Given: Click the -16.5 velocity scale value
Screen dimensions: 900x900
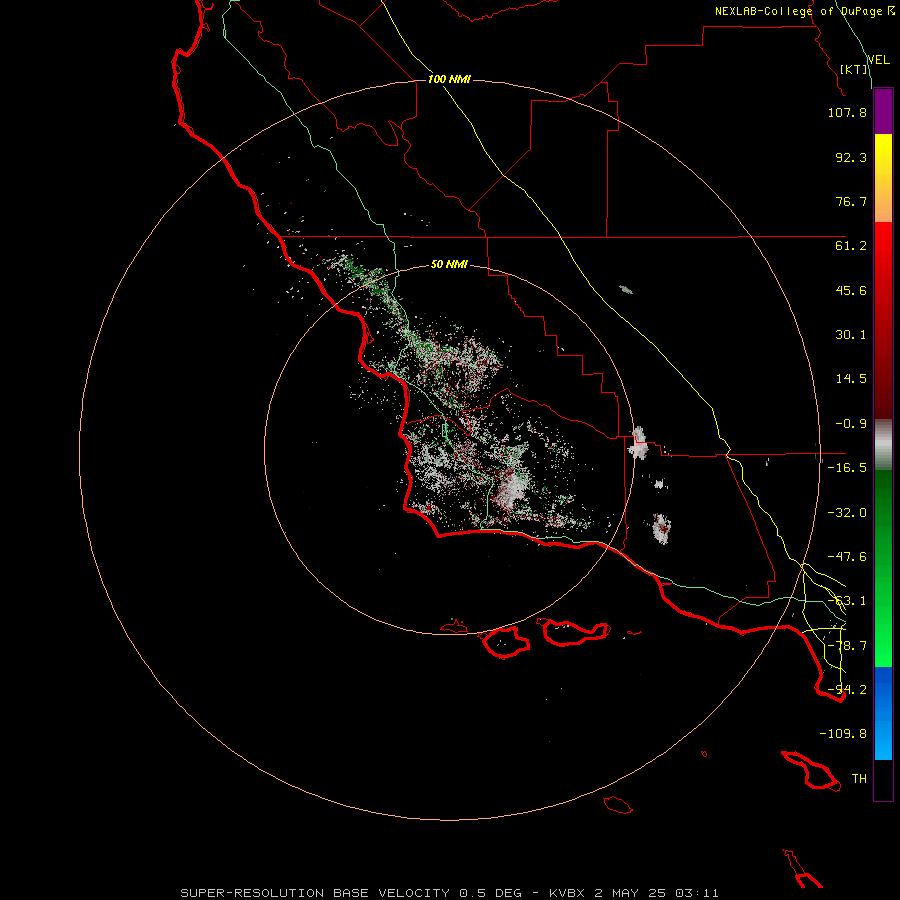Looking at the screenshot, I should click(847, 468).
